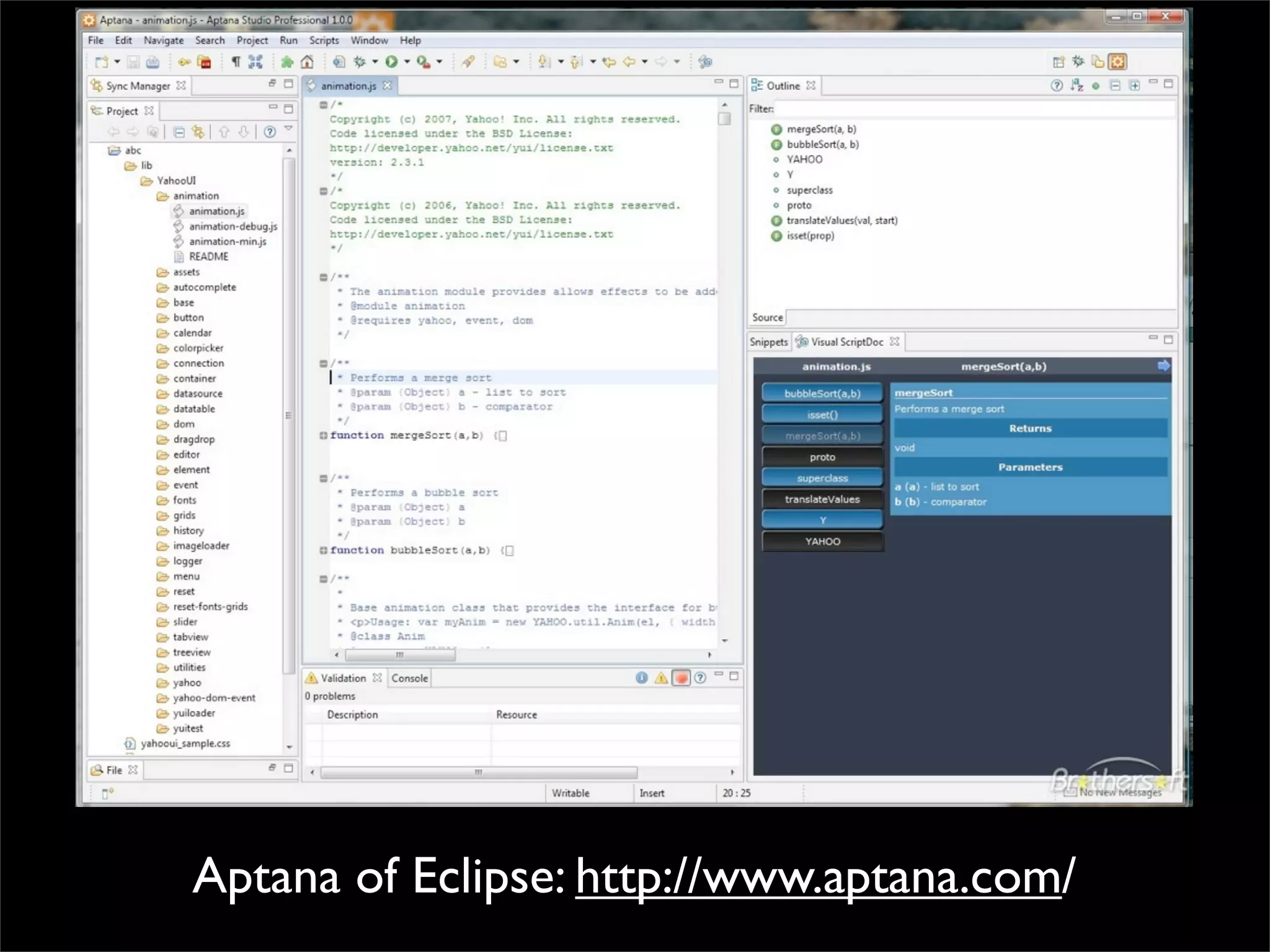Click the New file toolbar icon
This screenshot has width=1270, height=952.
[101, 61]
